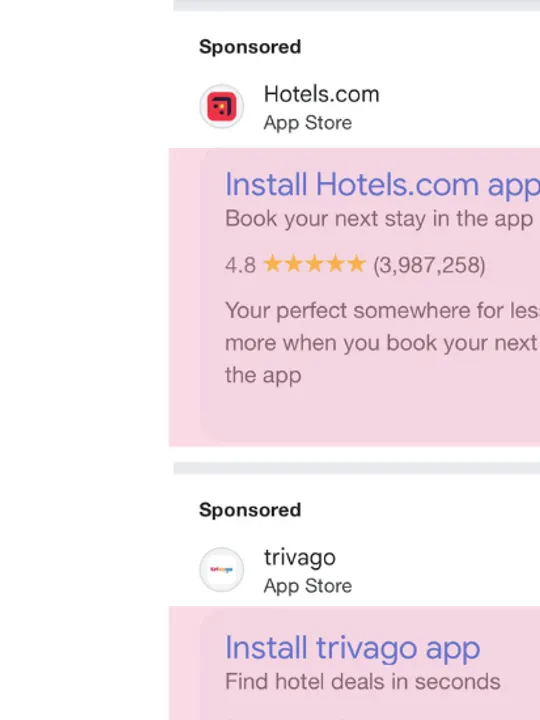Click "Find hotel deals in seconds" tagline
Screen dimensions: 540x720
coord(363,681)
